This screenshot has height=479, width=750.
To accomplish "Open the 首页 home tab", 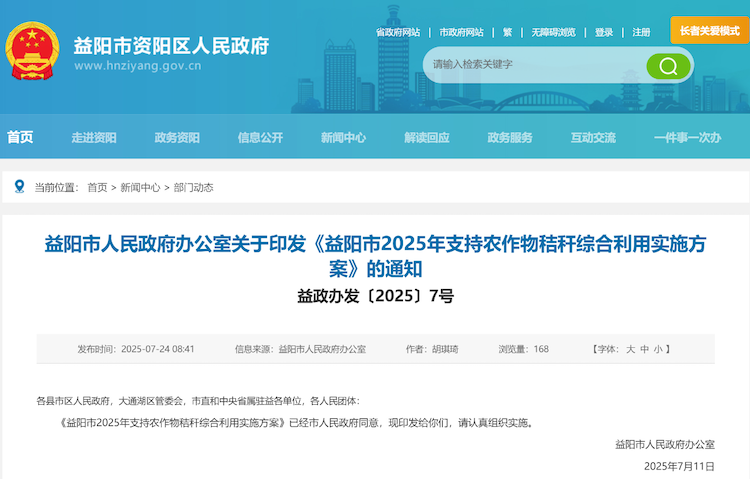I will [20, 137].
